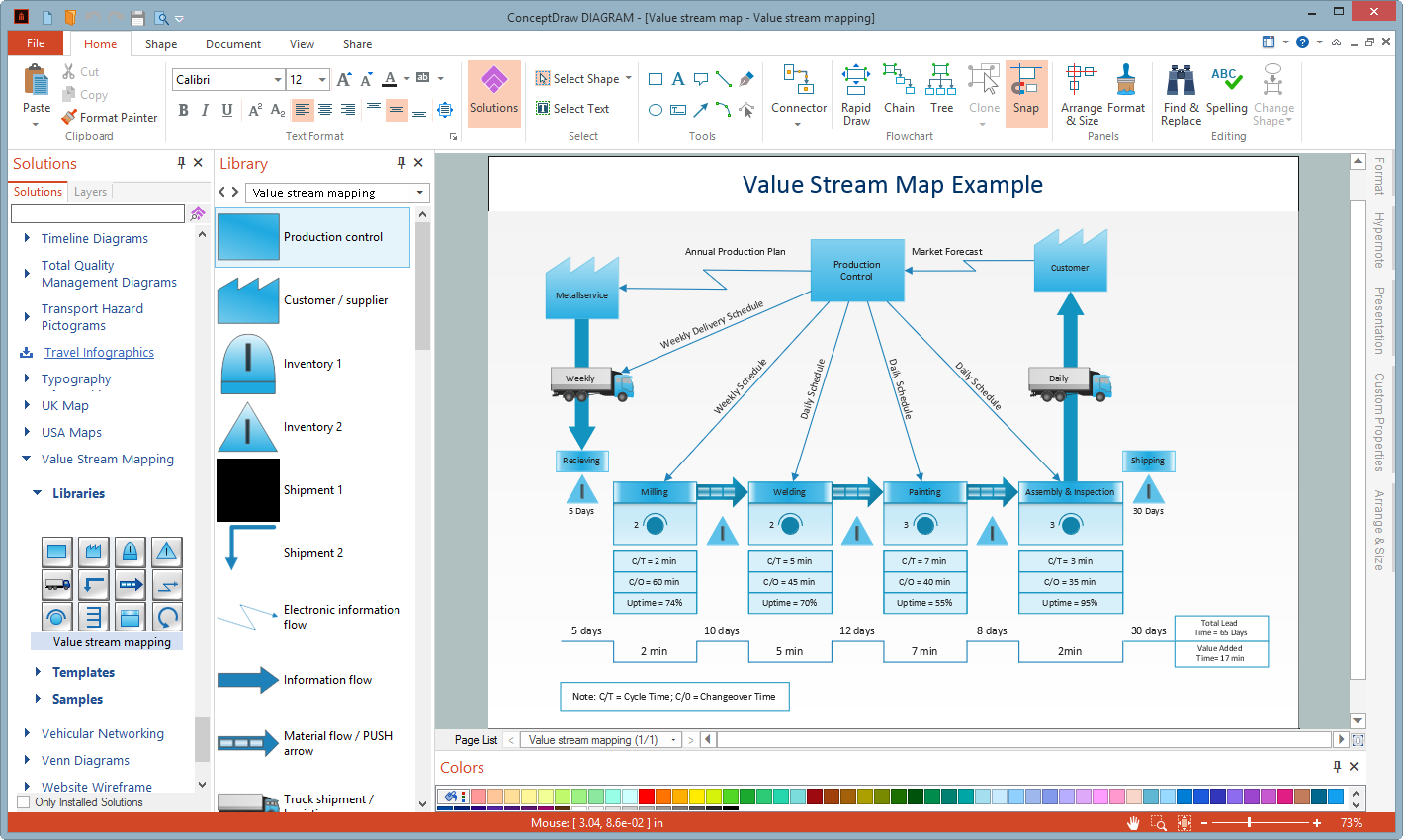Screen dimensions: 1403x840
Task: Run the Spelling check
Action: (1226, 92)
